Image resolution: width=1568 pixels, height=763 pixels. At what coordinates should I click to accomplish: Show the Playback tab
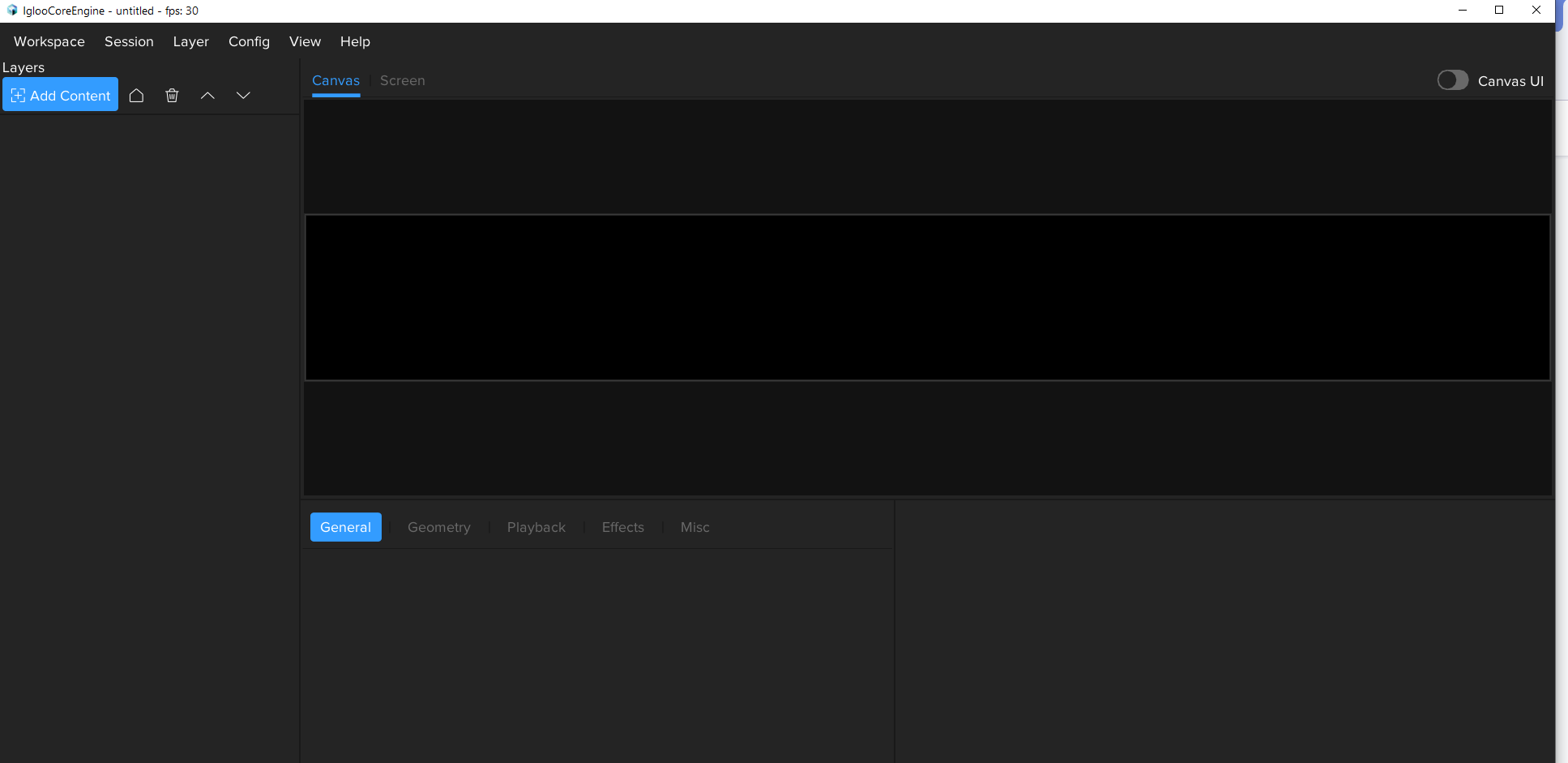point(536,527)
